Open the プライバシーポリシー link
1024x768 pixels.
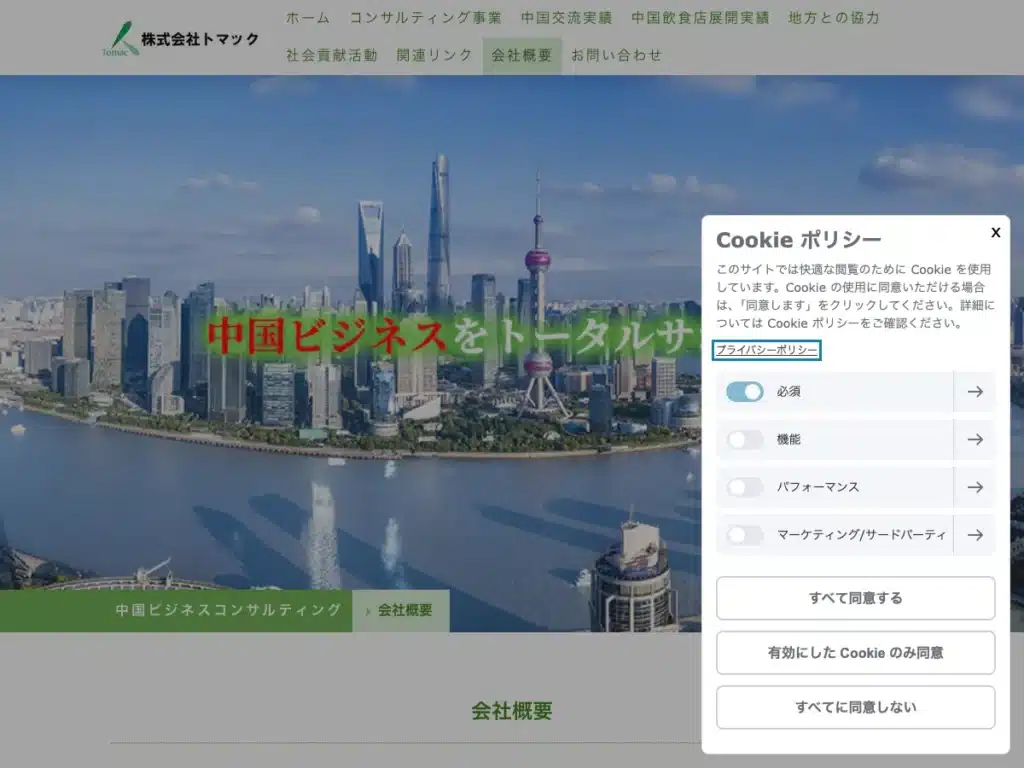tap(766, 350)
